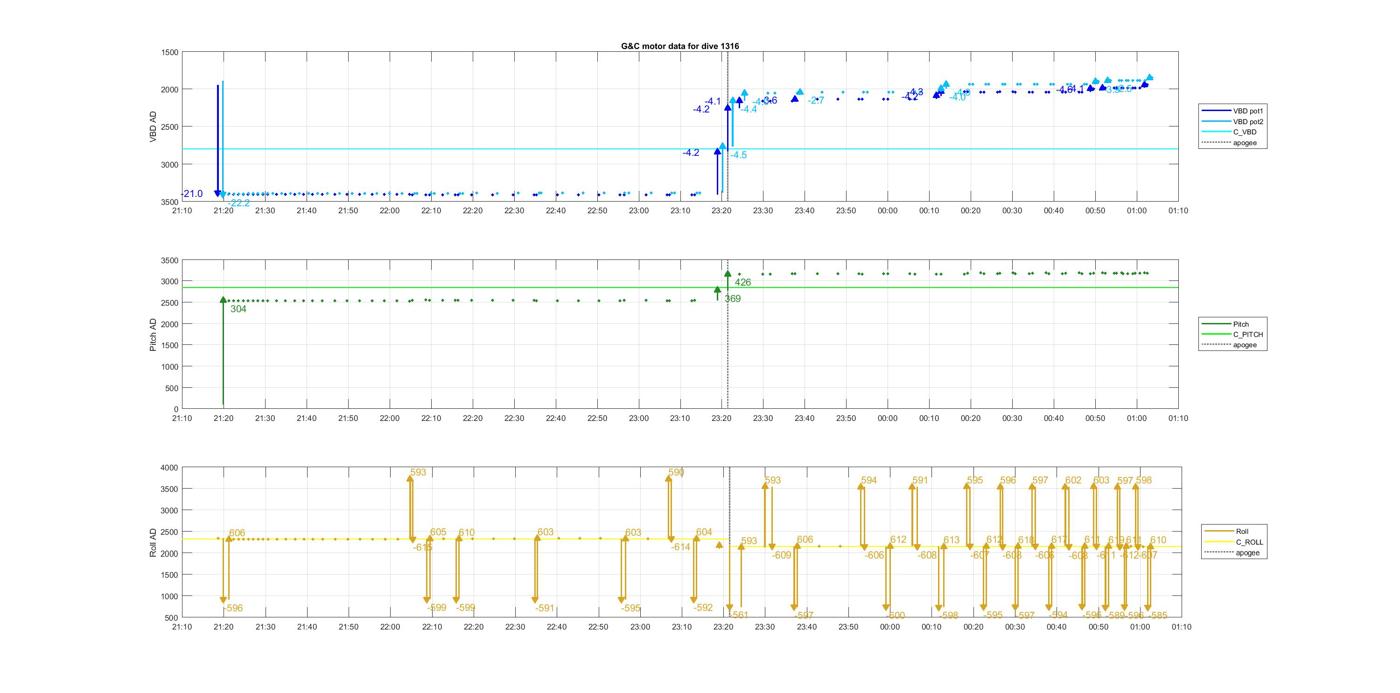Click the title 'G&C motor data for dive 1316'

[x=680, y=46]
